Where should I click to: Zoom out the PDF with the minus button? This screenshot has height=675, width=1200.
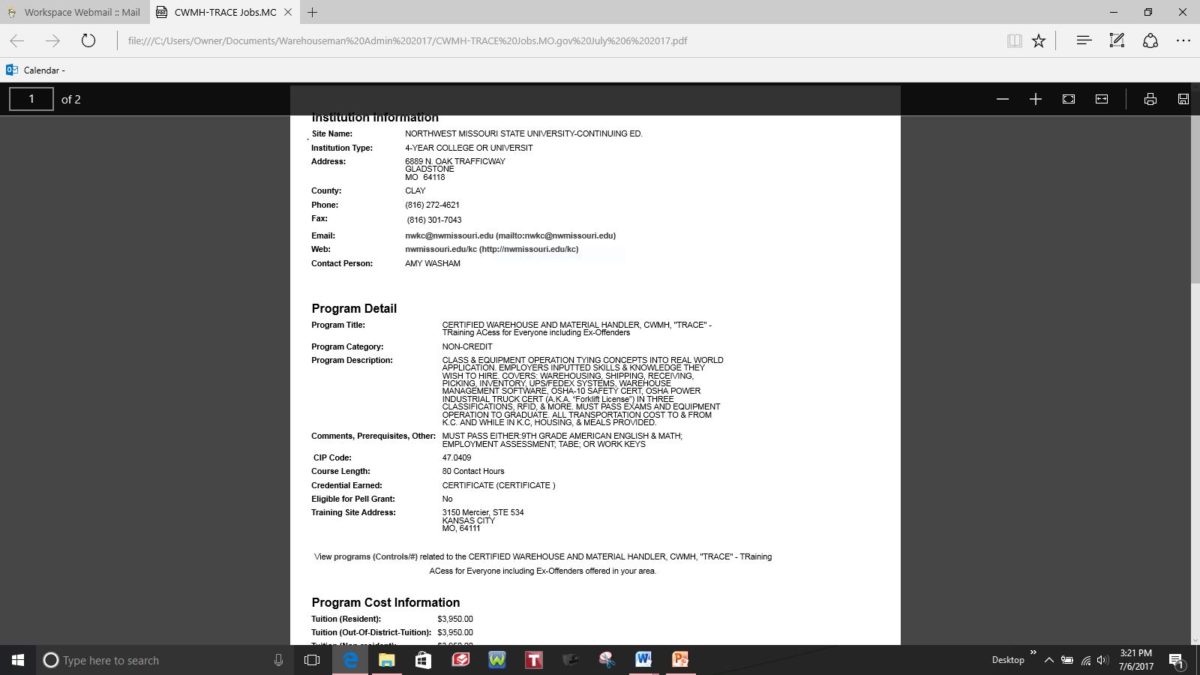tap(1003, 99)
